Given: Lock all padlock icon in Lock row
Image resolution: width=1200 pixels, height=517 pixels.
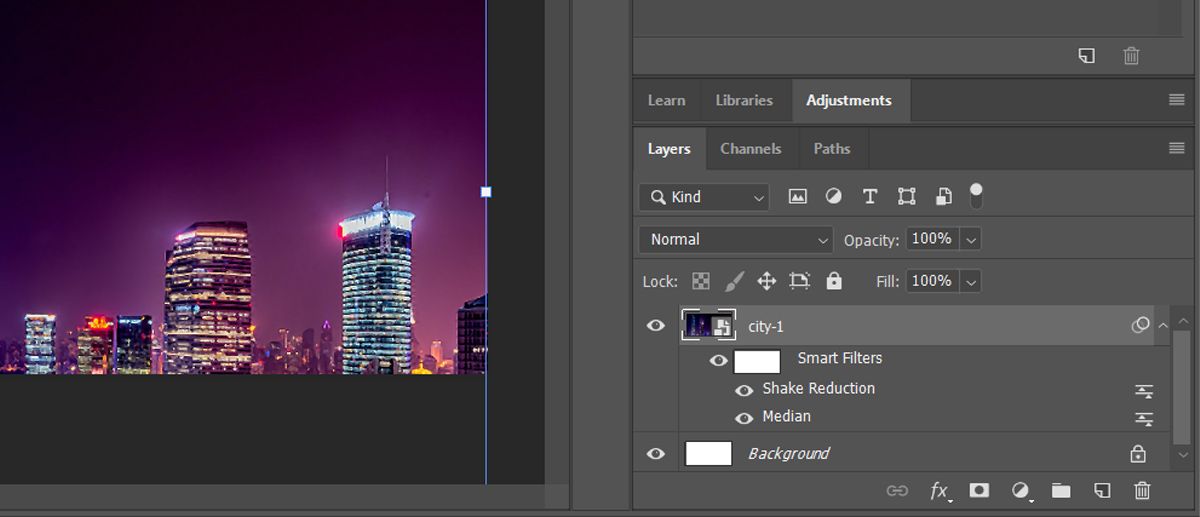Looking at the screenshot, I should pos(834,281).
